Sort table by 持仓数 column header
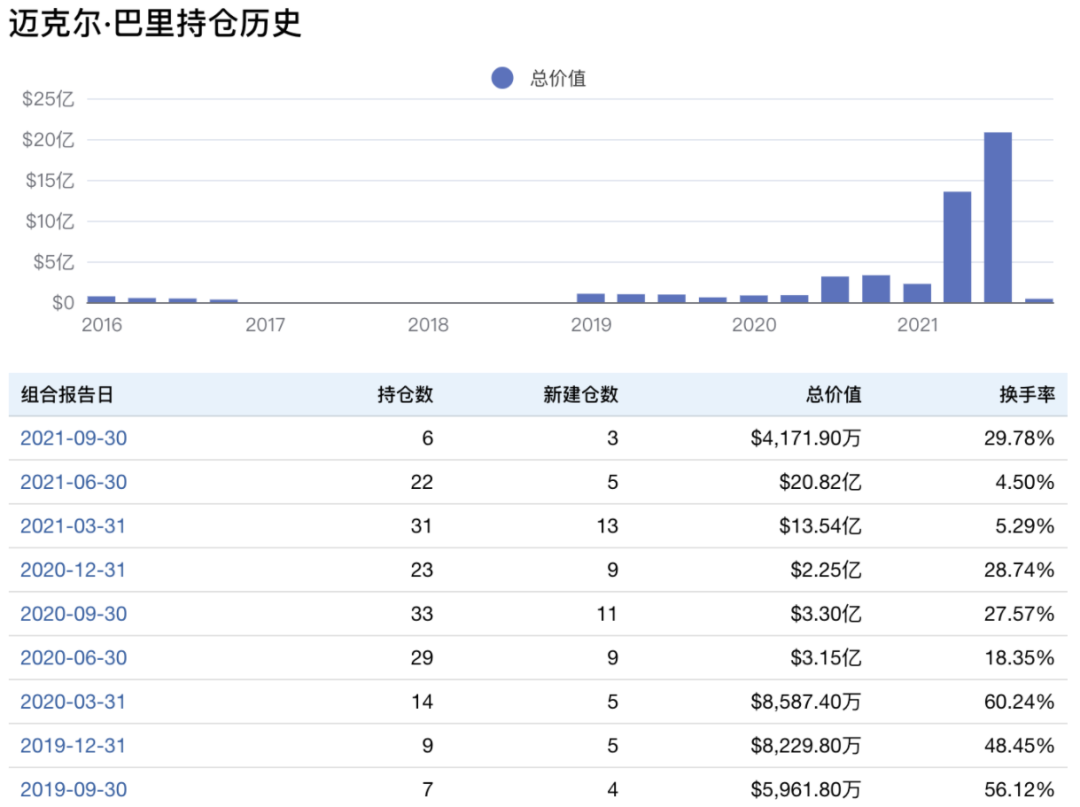This screenshot has width=1080, height=807. 405,395
